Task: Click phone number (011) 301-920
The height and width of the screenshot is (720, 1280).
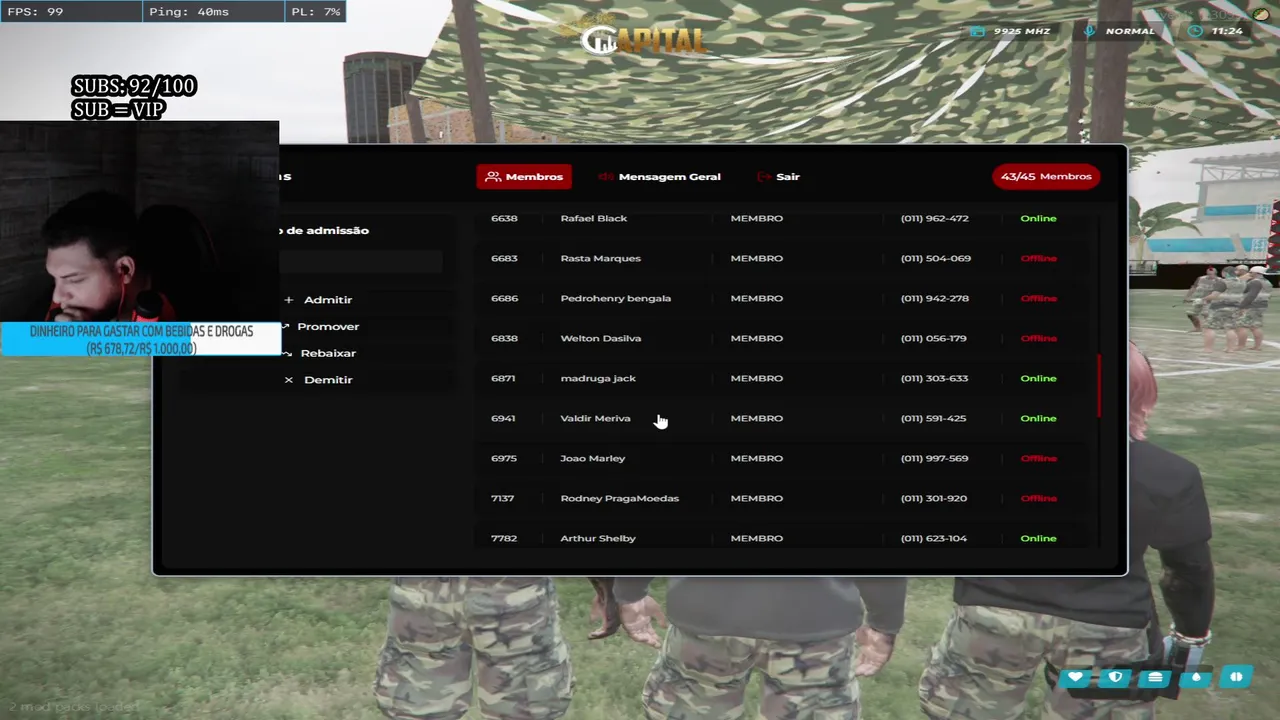Action: 933,498
